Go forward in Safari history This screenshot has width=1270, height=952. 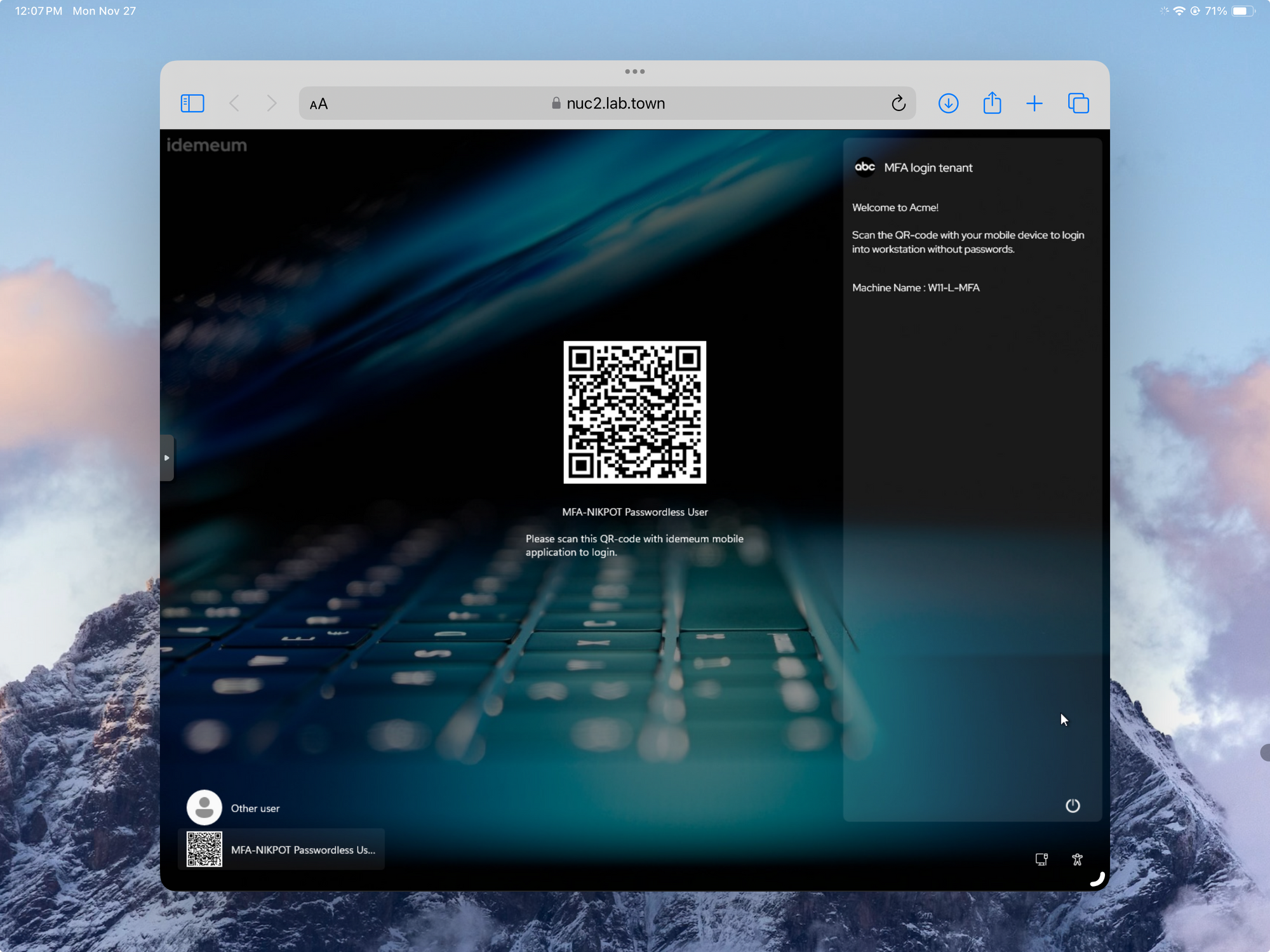tap(272, 104)
